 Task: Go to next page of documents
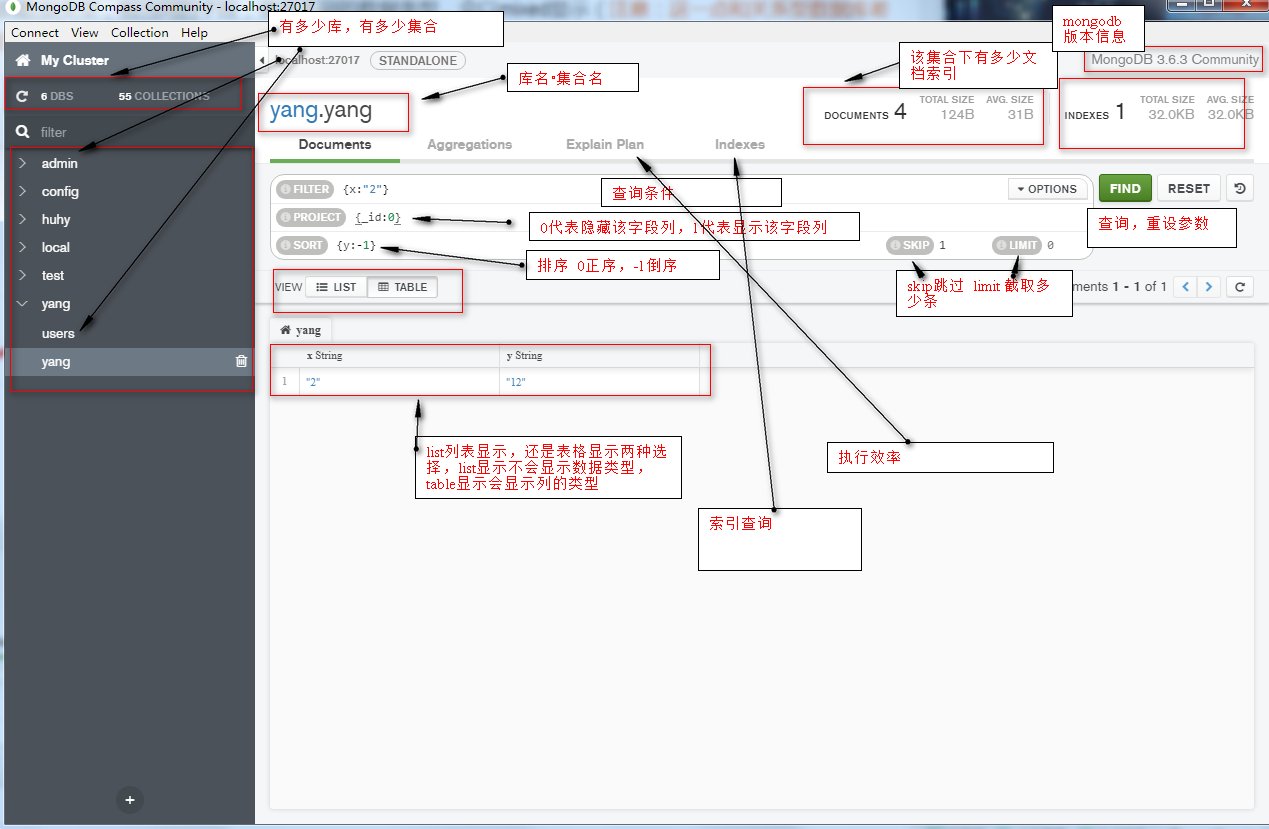[x=1209, y=287]
